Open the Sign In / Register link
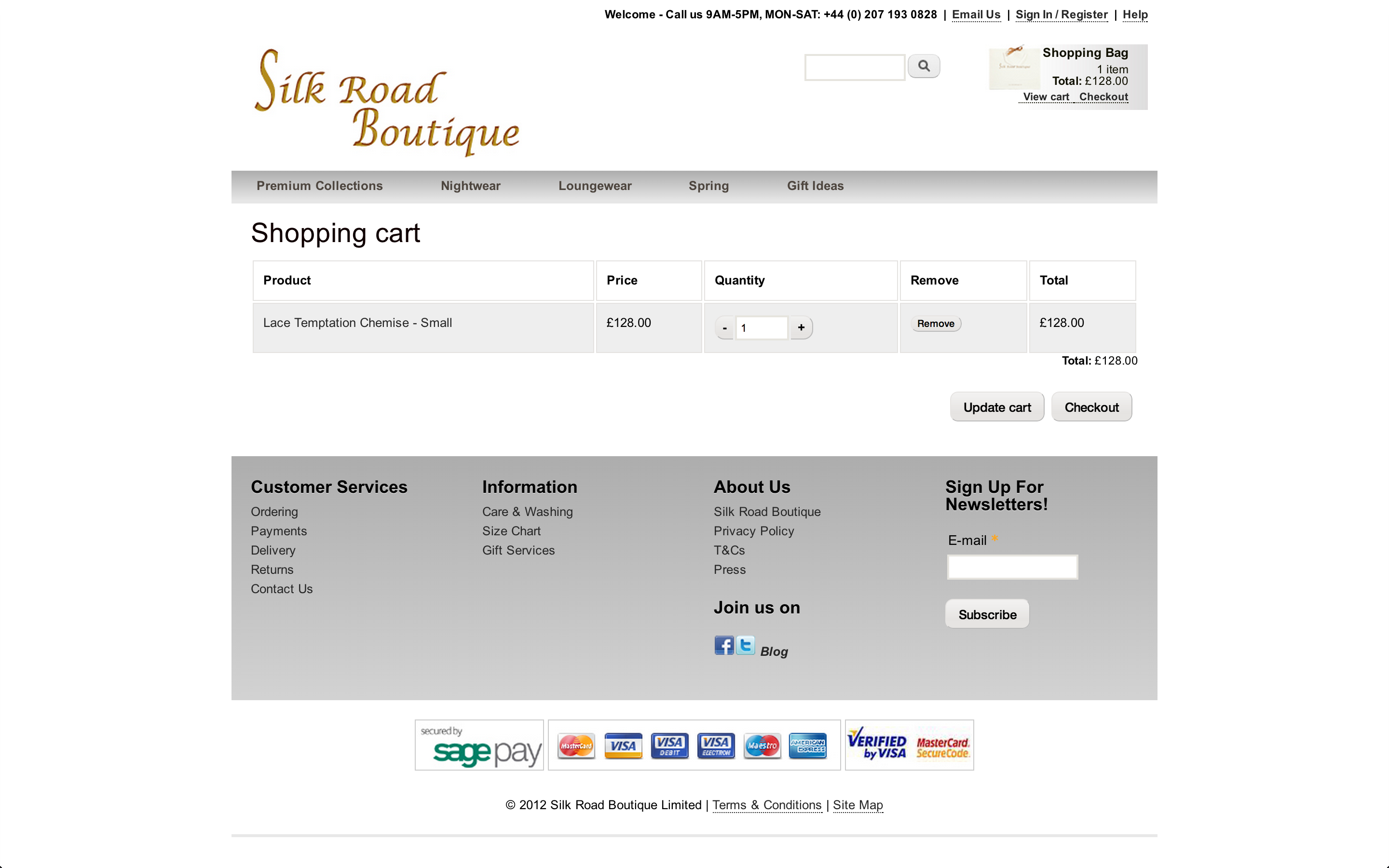 tap(1061, 15)
